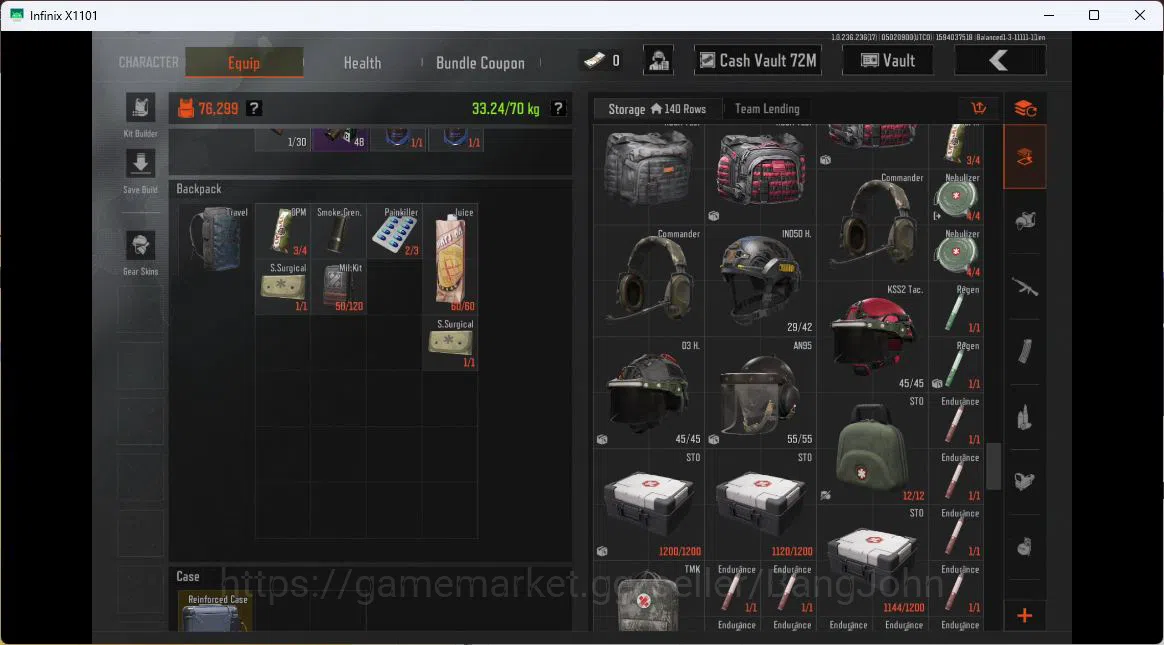Select the grey tactical backpack in storage
Image resolution: width=1164 pixels, height=645 pixels.
tap(648, 168)
